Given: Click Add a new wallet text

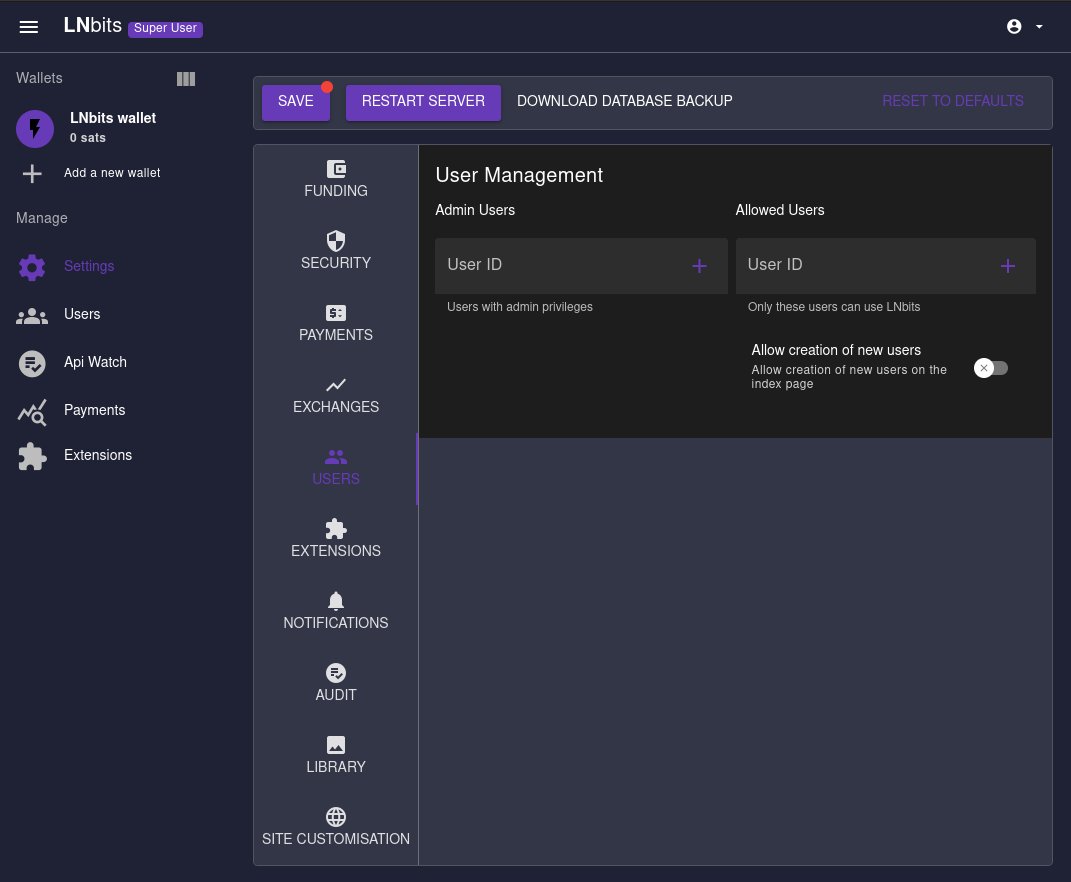Looking at the screenshot, I should [112, 173].
